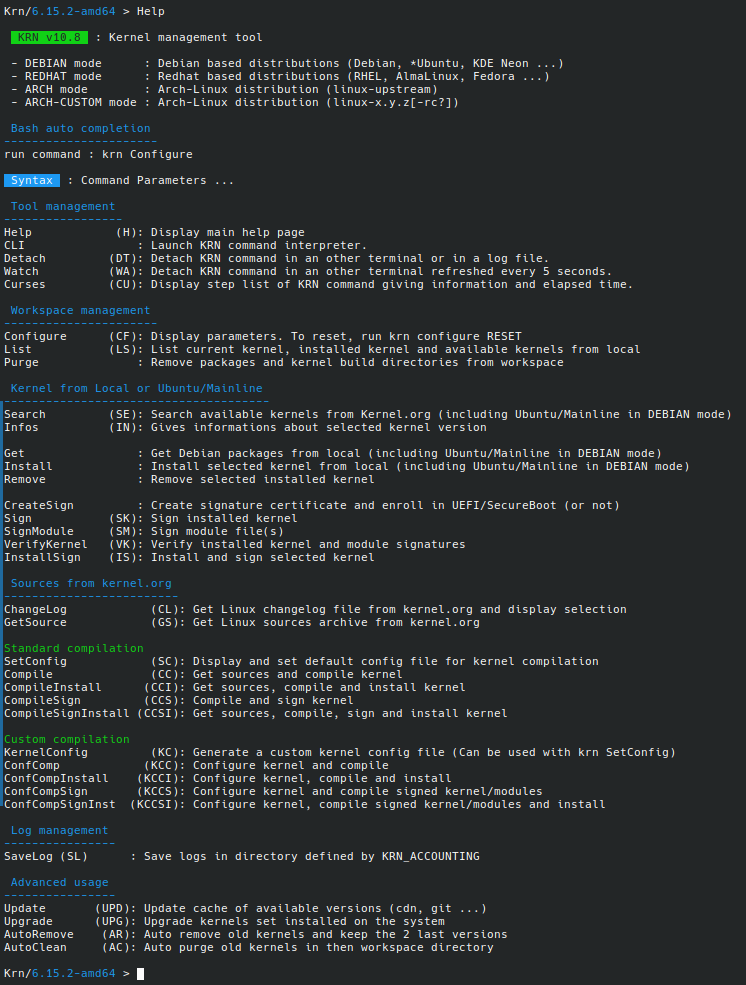This screenshot has width=746, height=985.
Task: Click the 'DEBIAN mode' line label
Action: [x=63, y=63]
